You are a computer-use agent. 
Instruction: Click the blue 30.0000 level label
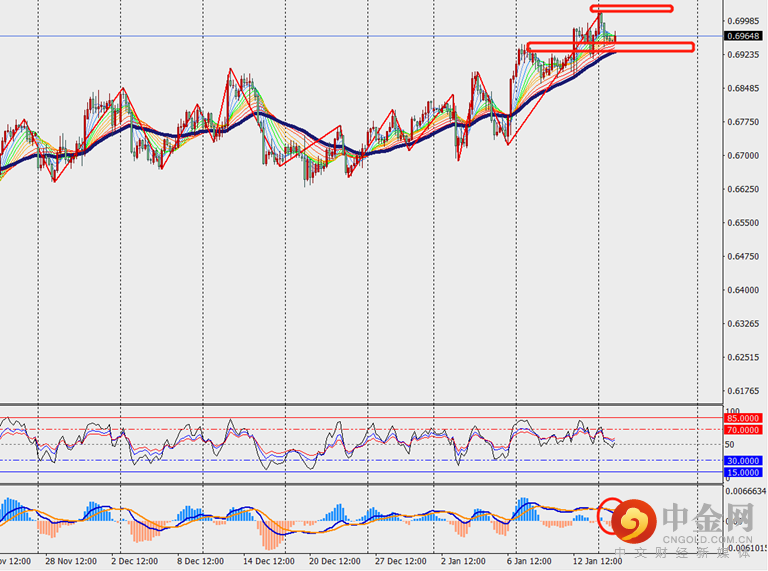pos(744,460)
